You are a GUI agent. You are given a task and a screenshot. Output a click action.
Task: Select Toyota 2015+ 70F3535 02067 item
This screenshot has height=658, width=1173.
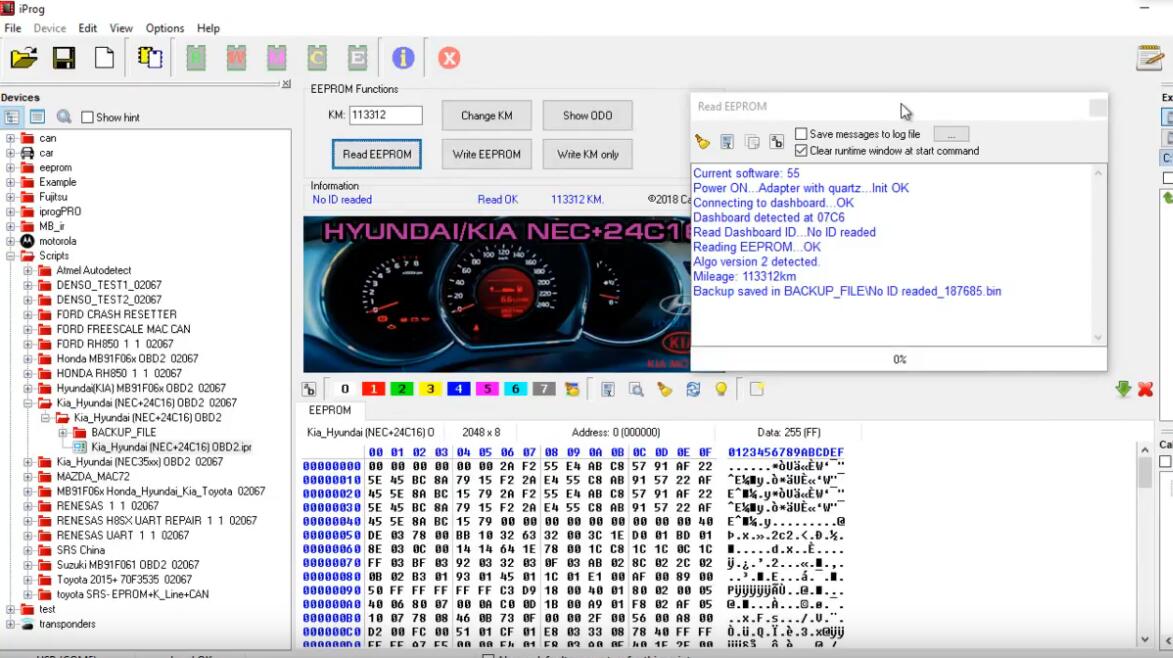124,580
